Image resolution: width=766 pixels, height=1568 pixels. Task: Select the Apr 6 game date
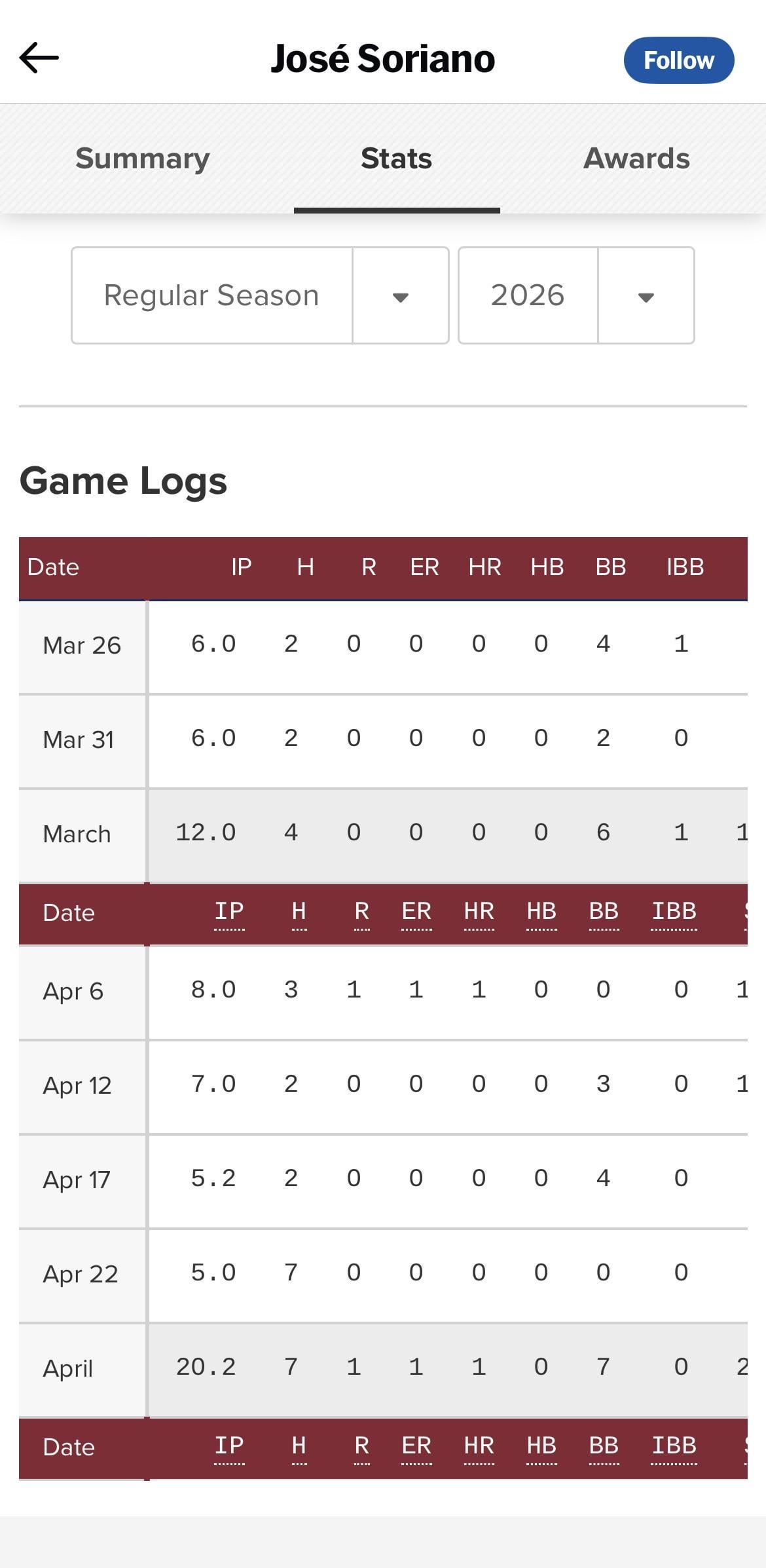[x=73, y=992]
